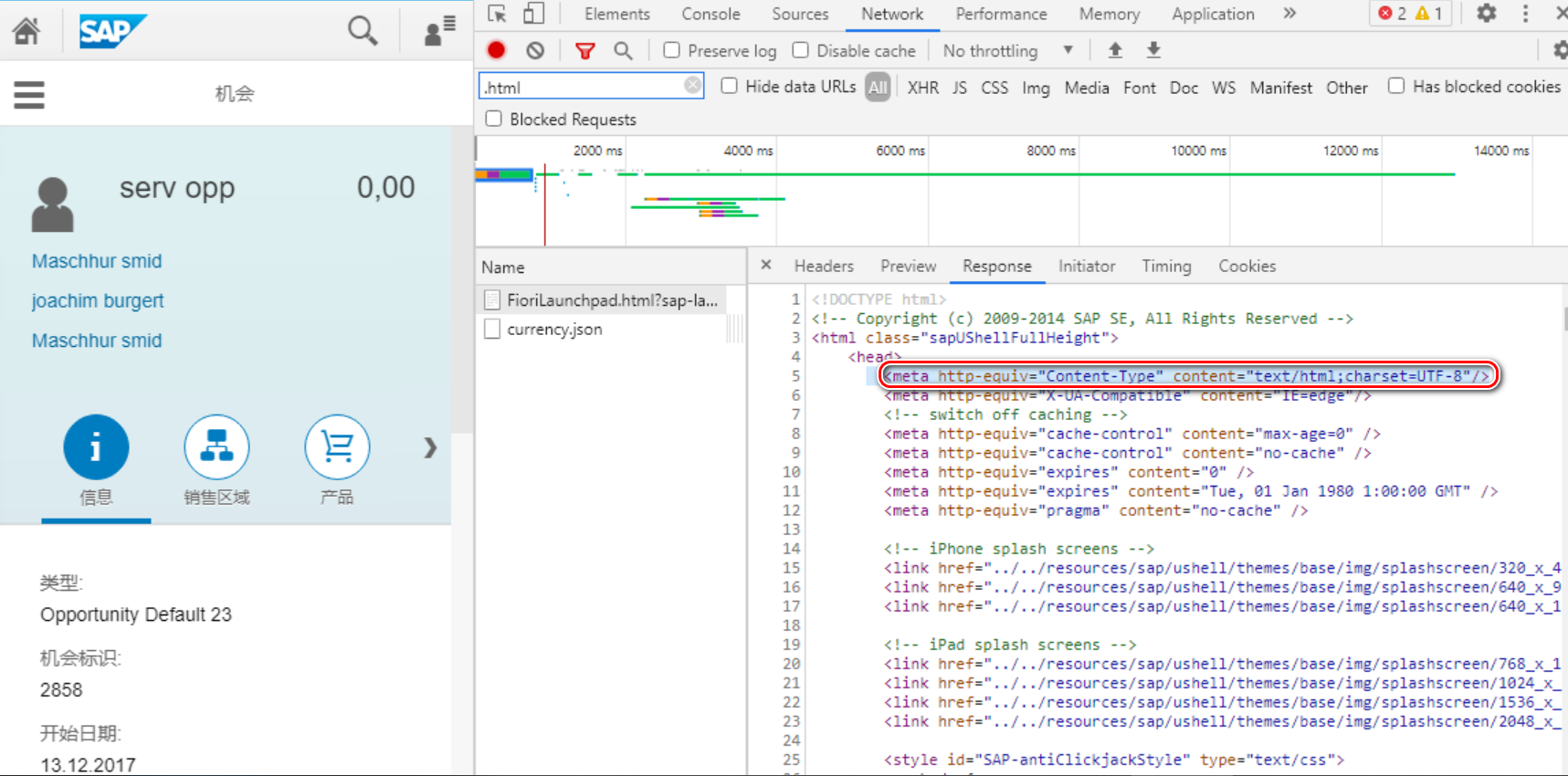Toggle the network filter funnel
This screenshot has width=1568, height=776.
tap(585, 51)
